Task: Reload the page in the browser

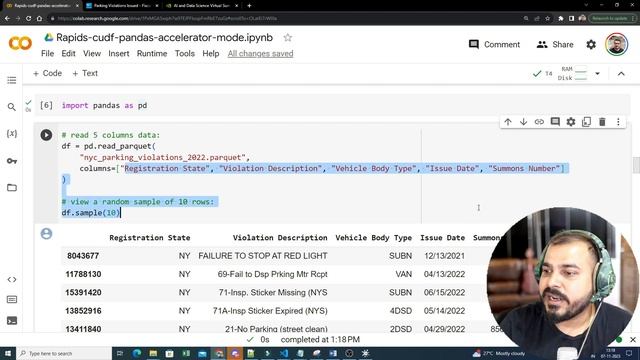Action: coord(28,18)
